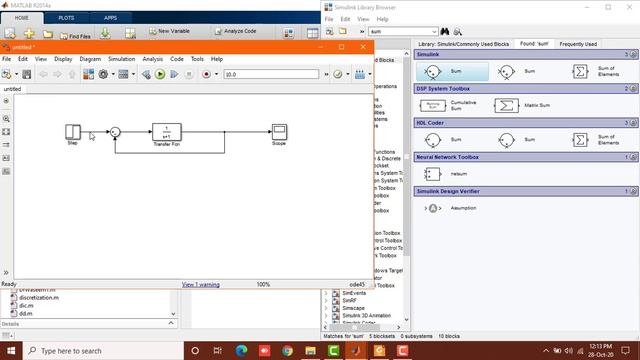Open the dropdown arrow next to Build Model

(370, 74)
